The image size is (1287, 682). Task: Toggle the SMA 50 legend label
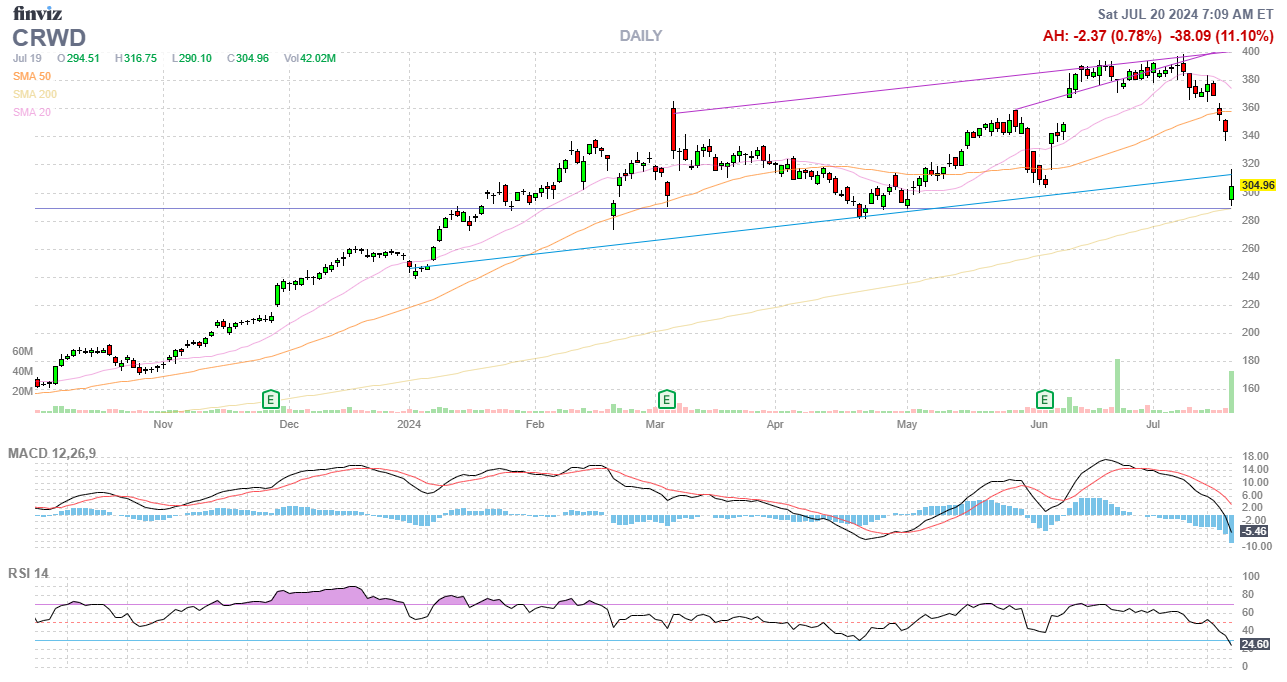[32, 76]
